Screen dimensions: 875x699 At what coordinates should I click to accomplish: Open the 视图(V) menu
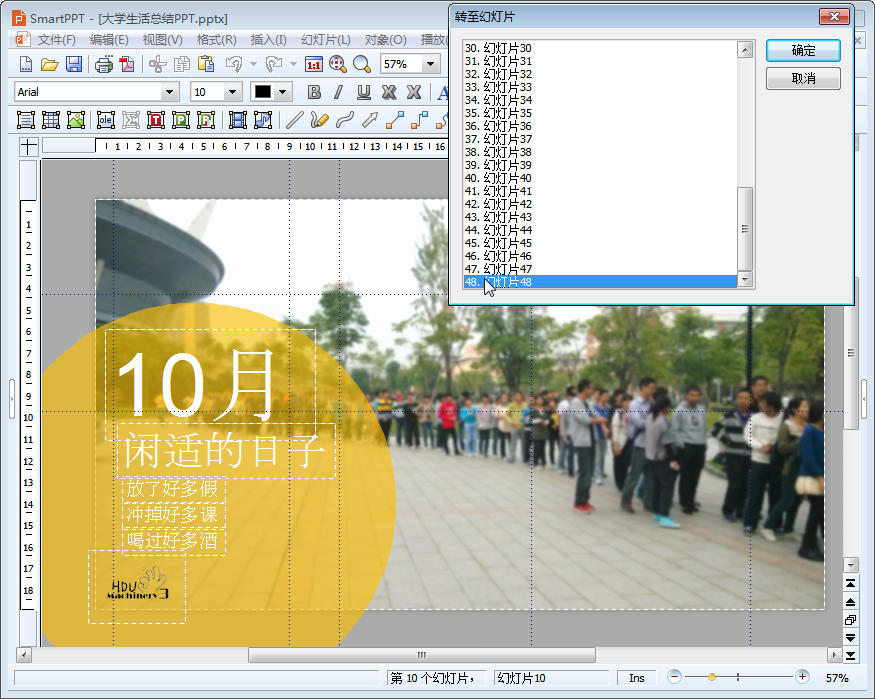[x=162, y=40]
